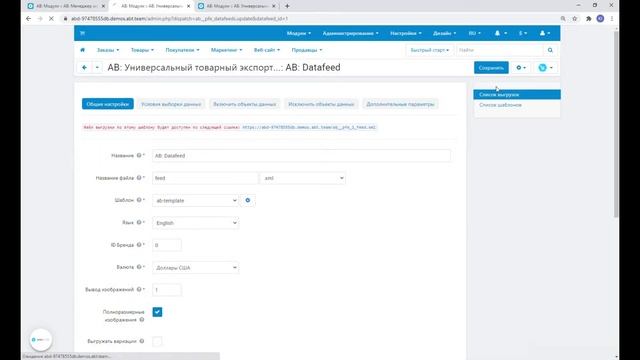Viewport: 640px width, 360px height.
Task: Show help tooltip for Язык
Action: (139, 222)
